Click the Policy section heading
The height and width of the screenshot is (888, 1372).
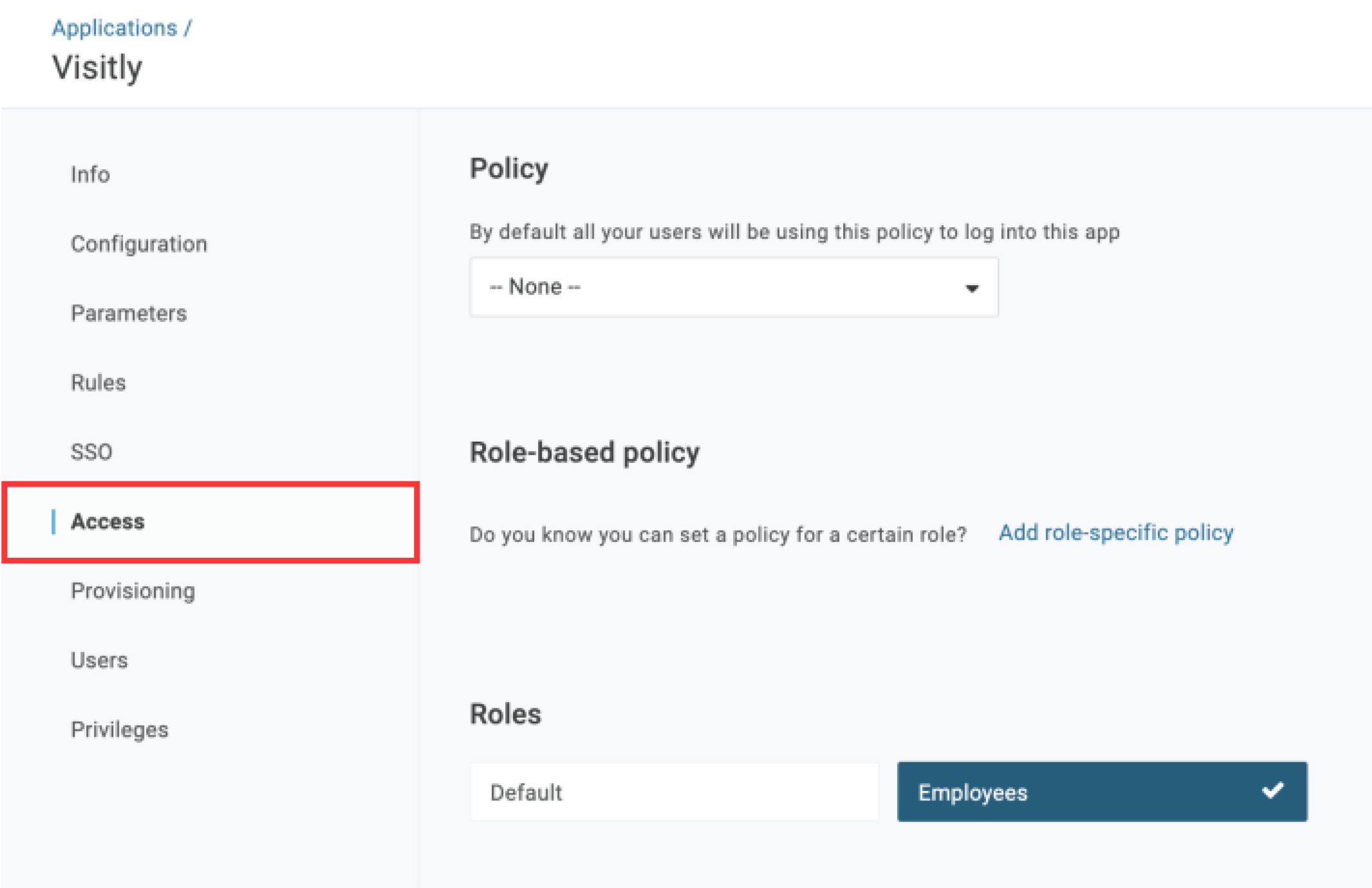click(x=509, y=169)
